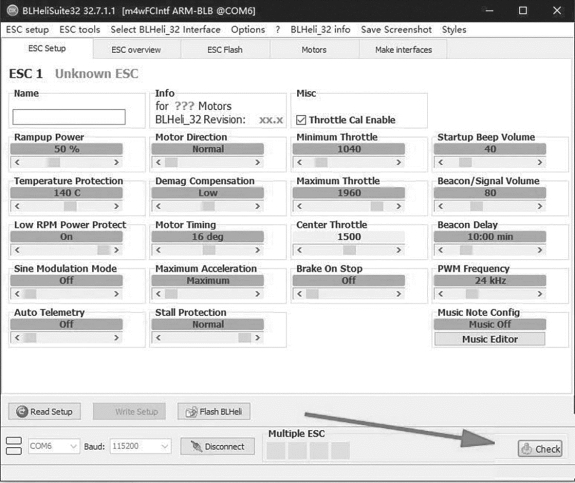
Task: Click the ESC Name input field
Action: tap(69, 117)
